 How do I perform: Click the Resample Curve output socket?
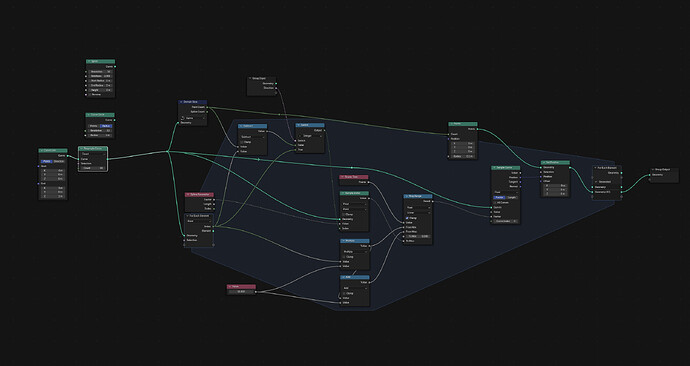pyautogui.click(x=107, y=159)
